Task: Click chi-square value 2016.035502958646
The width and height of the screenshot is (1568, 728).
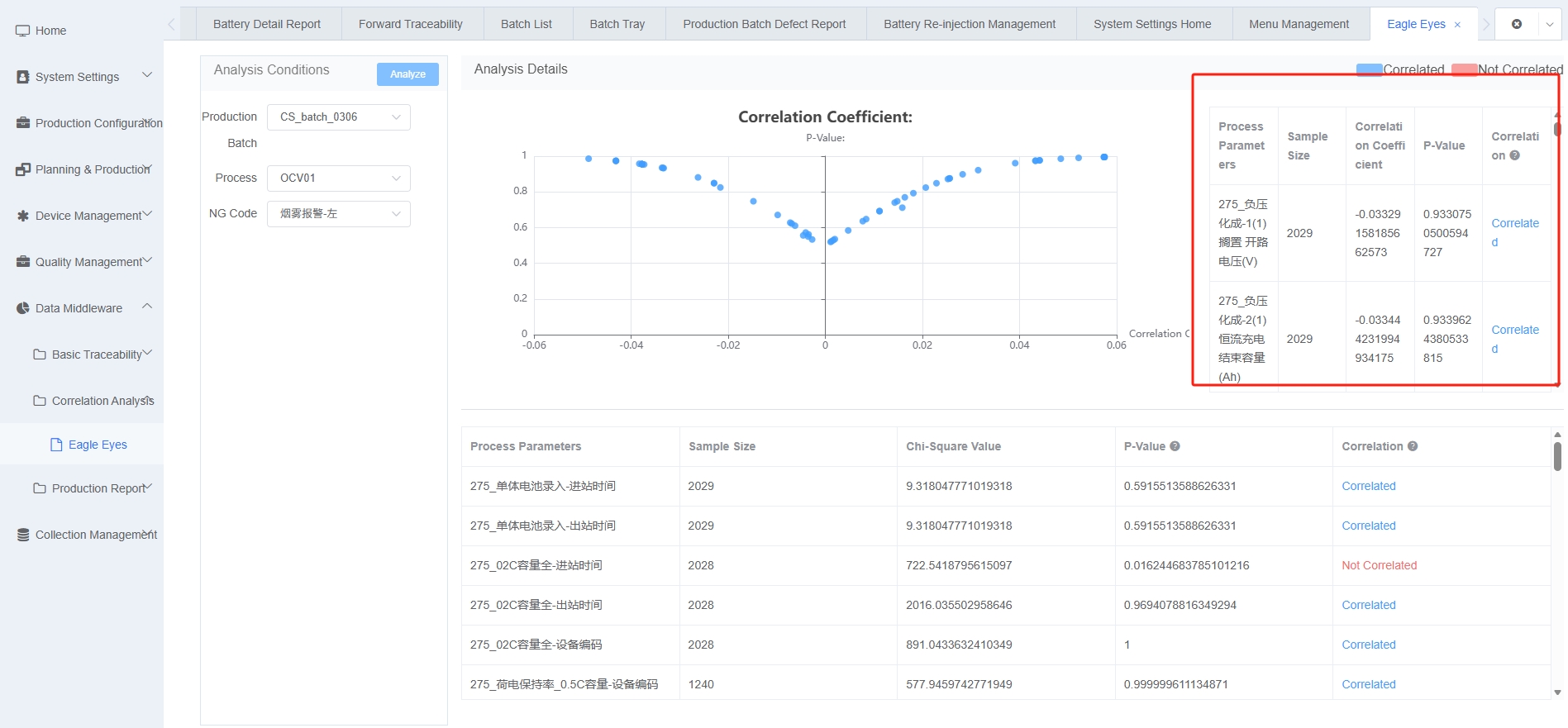Action: click(x=959, y=605)
